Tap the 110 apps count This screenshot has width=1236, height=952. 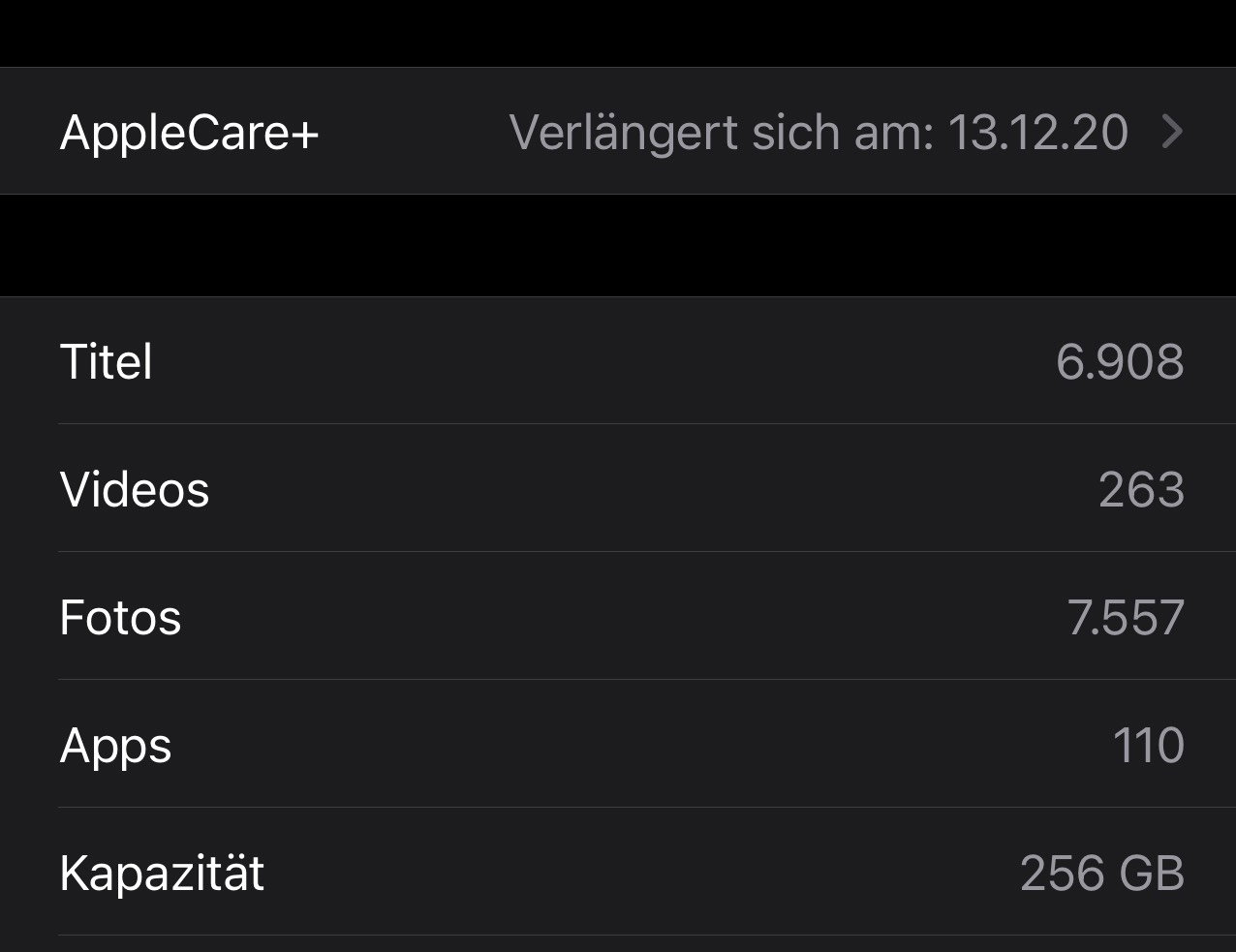(1148, 746)
